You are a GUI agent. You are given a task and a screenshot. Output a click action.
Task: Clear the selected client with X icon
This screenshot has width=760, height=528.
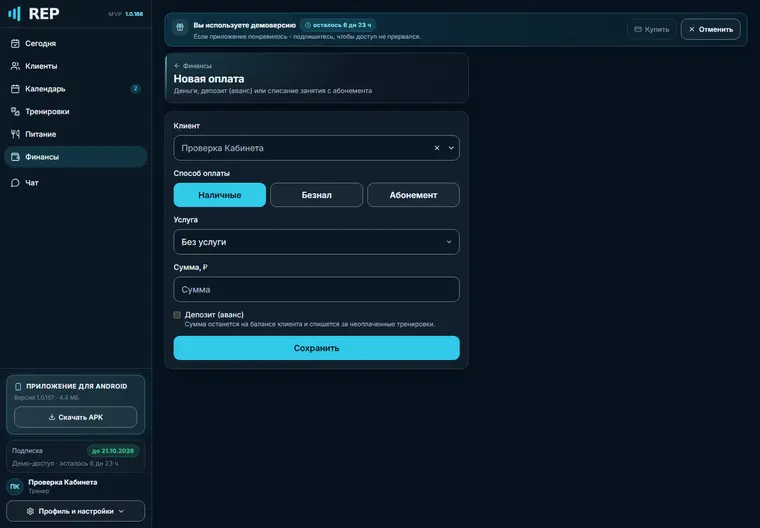tap(437, 148)
